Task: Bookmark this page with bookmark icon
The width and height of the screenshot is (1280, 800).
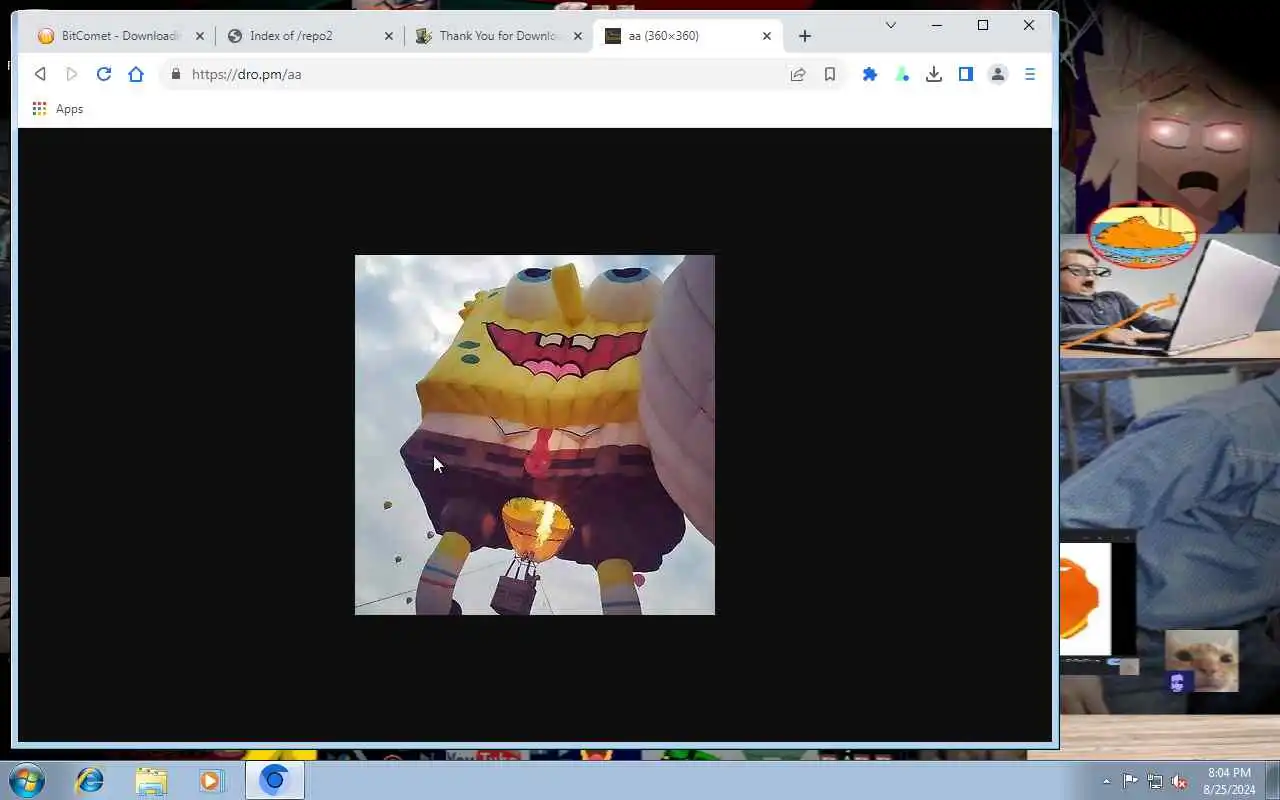Action: 830,74
